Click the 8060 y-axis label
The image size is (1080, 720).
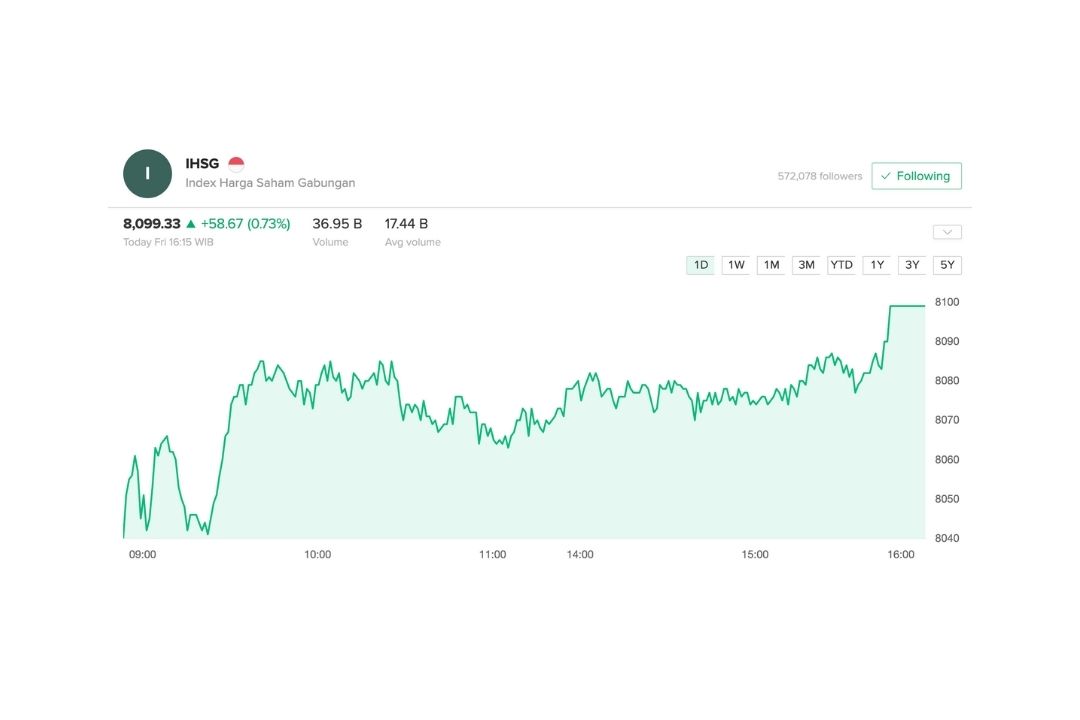pyautogui.click(x=947, y=460)
